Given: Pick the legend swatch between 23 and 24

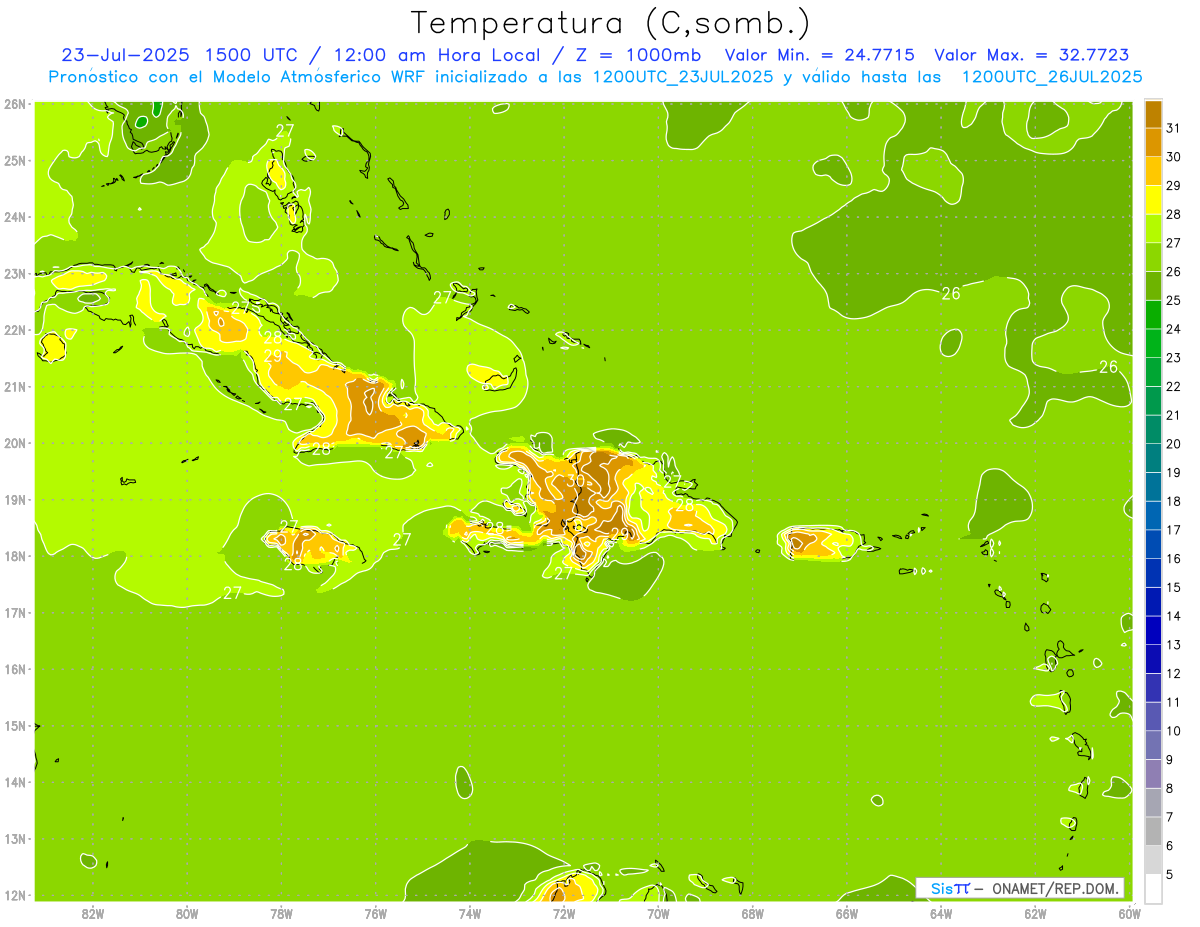Looking at the screenshot, I should [x=1153, y=343].
